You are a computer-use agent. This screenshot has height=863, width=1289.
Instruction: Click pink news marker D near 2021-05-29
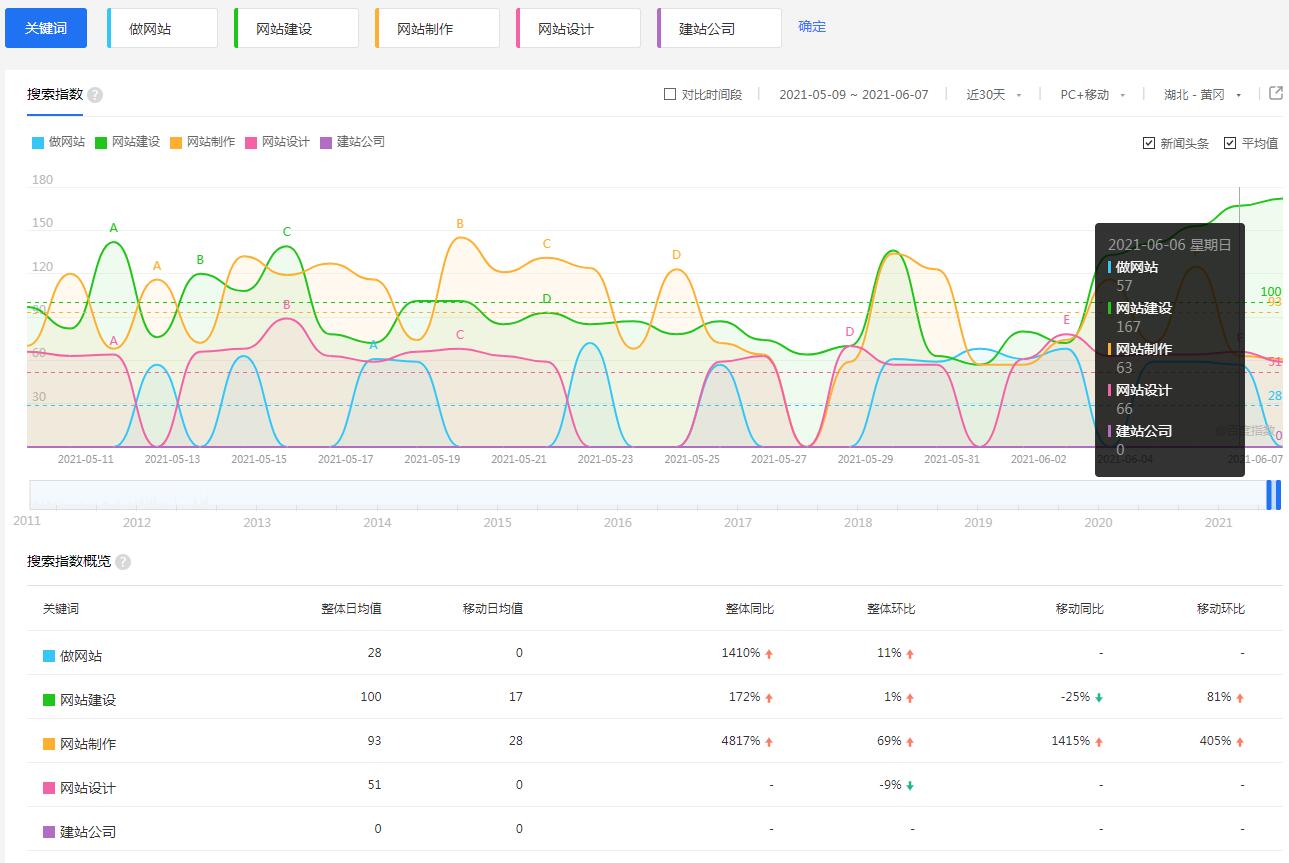point(850,332)
